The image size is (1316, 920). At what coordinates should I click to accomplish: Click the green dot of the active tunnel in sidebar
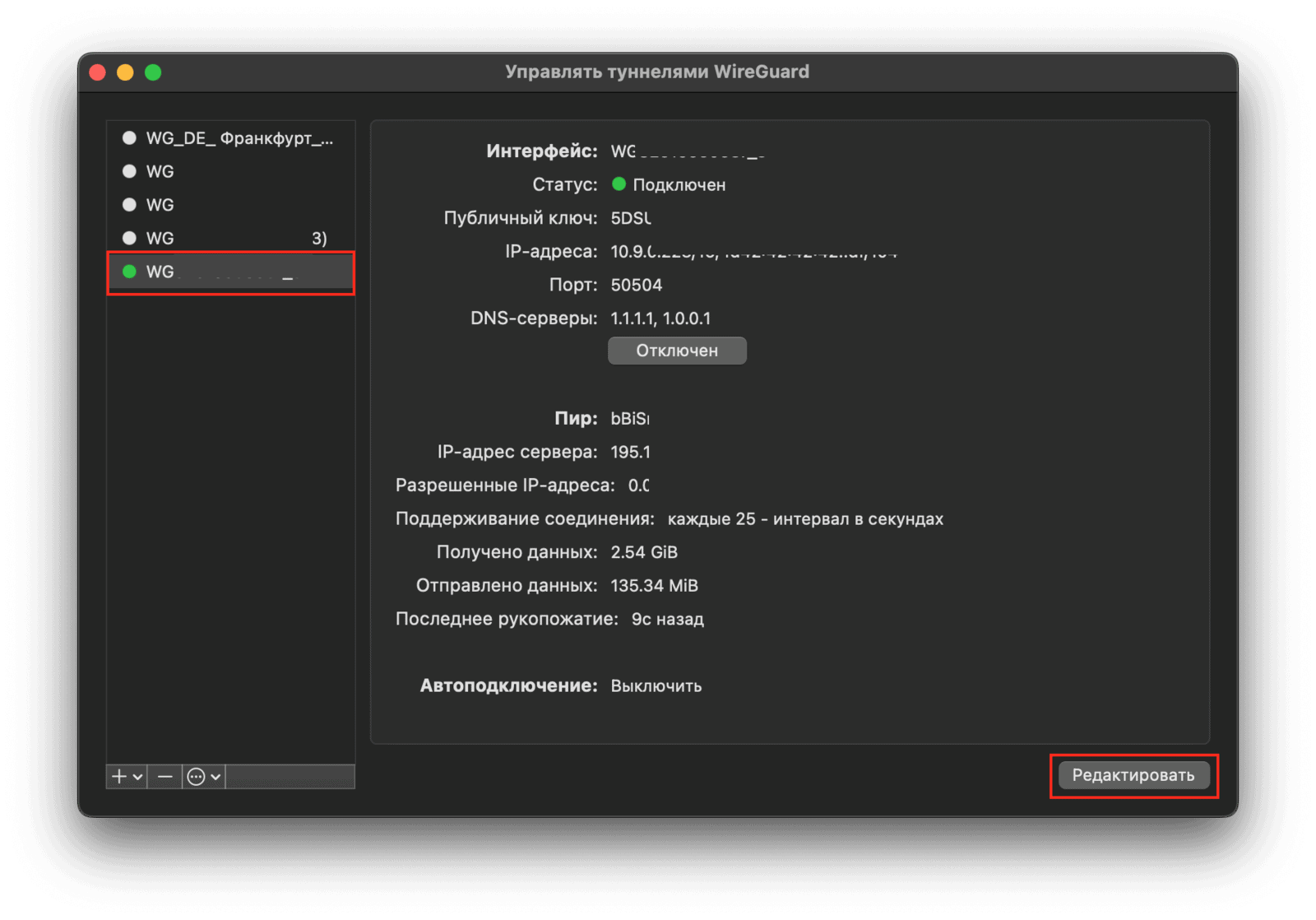(129, 272)
